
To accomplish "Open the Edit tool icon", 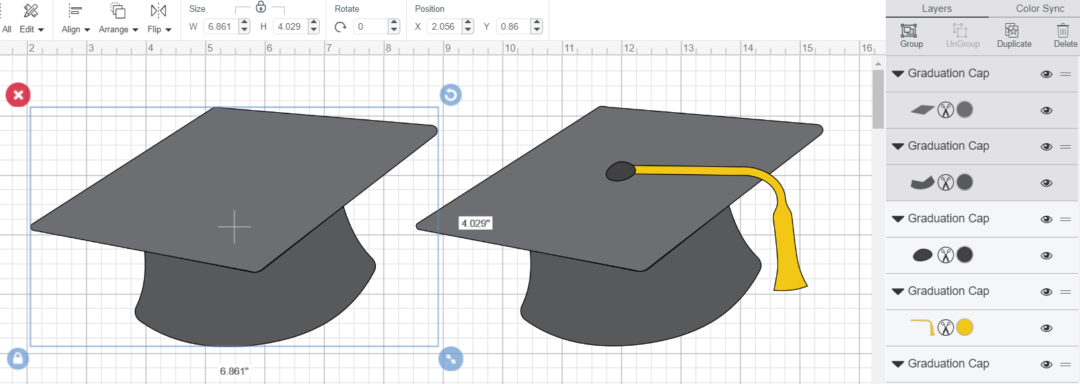I will 30,10.
